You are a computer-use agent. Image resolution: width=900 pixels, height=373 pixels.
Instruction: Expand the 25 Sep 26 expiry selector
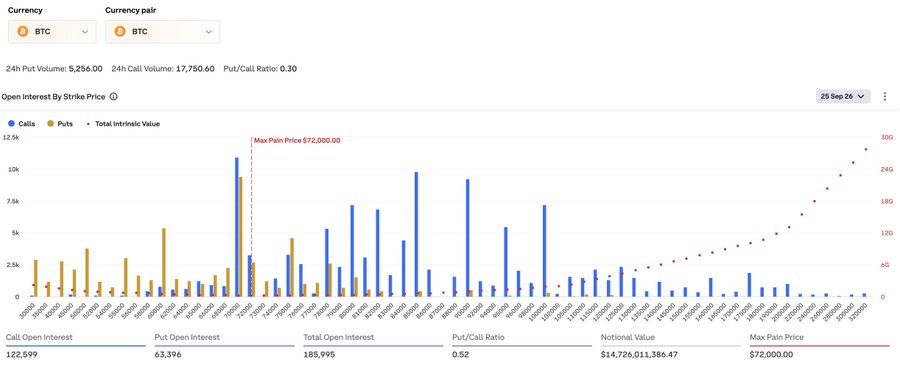click(x=843, y=96)
